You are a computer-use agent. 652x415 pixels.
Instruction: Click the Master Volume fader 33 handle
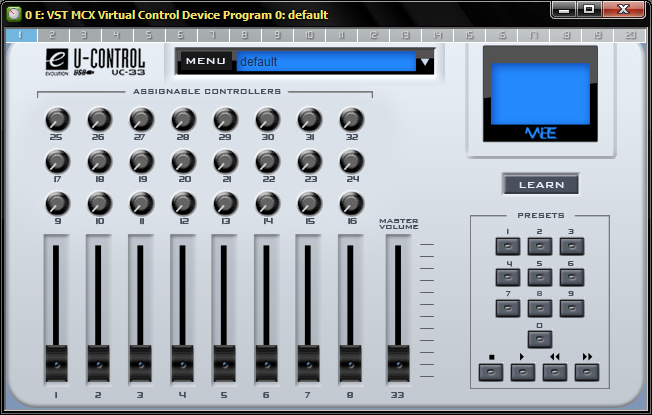398,363
